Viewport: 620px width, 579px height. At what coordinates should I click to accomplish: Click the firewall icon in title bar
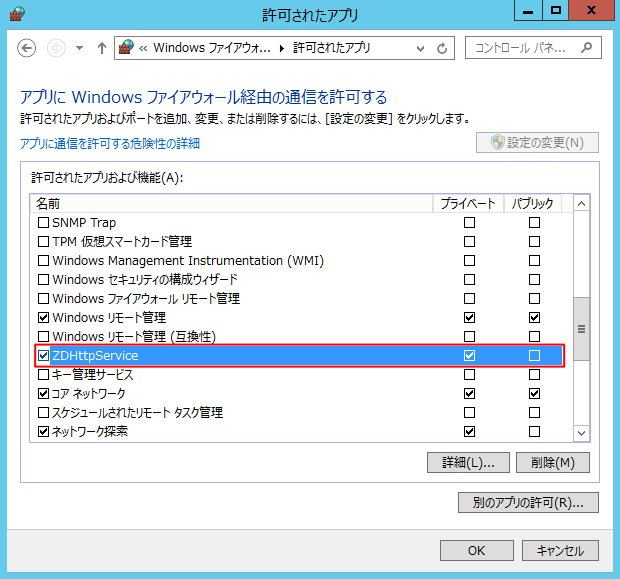click(17, 14)
